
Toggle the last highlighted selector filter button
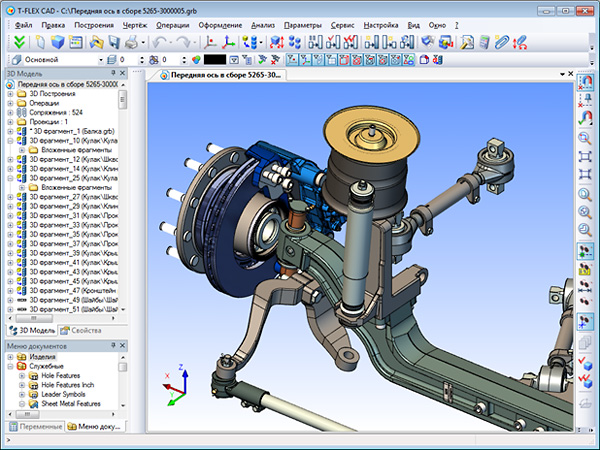point(409,60)
